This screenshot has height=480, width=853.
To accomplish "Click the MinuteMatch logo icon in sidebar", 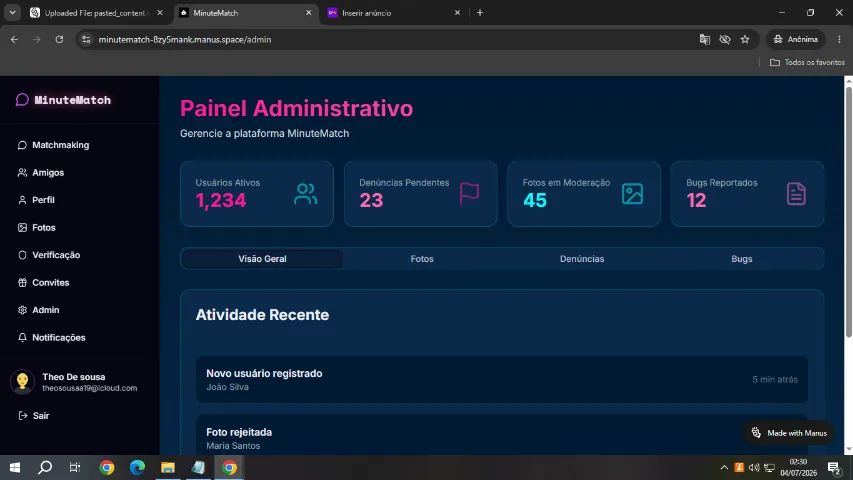I will click(x=22, y=100).
